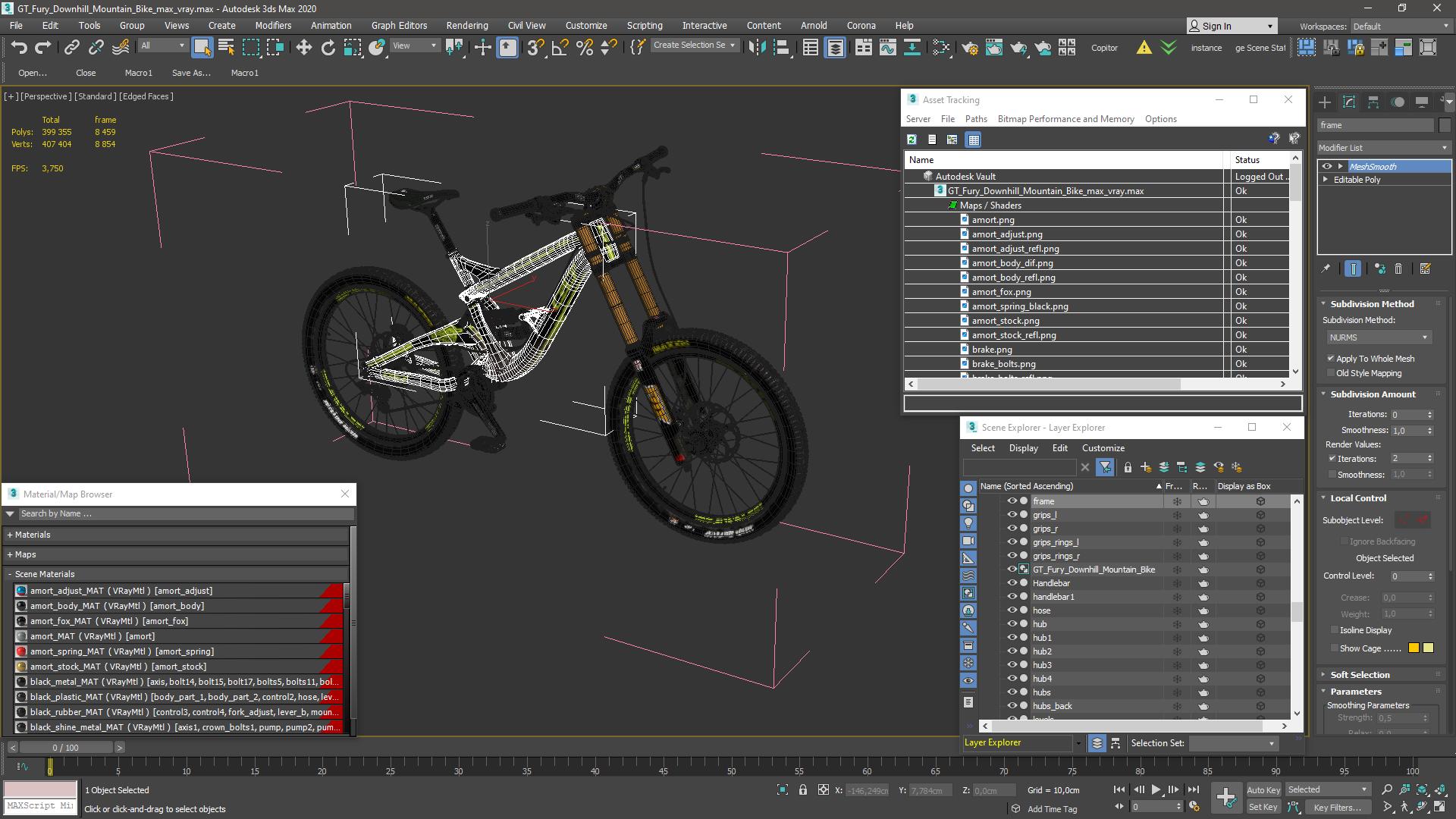Click Pin Stack icon under modifier stack
Viewport: 1456px width, 819px height.
point(1326,268)
